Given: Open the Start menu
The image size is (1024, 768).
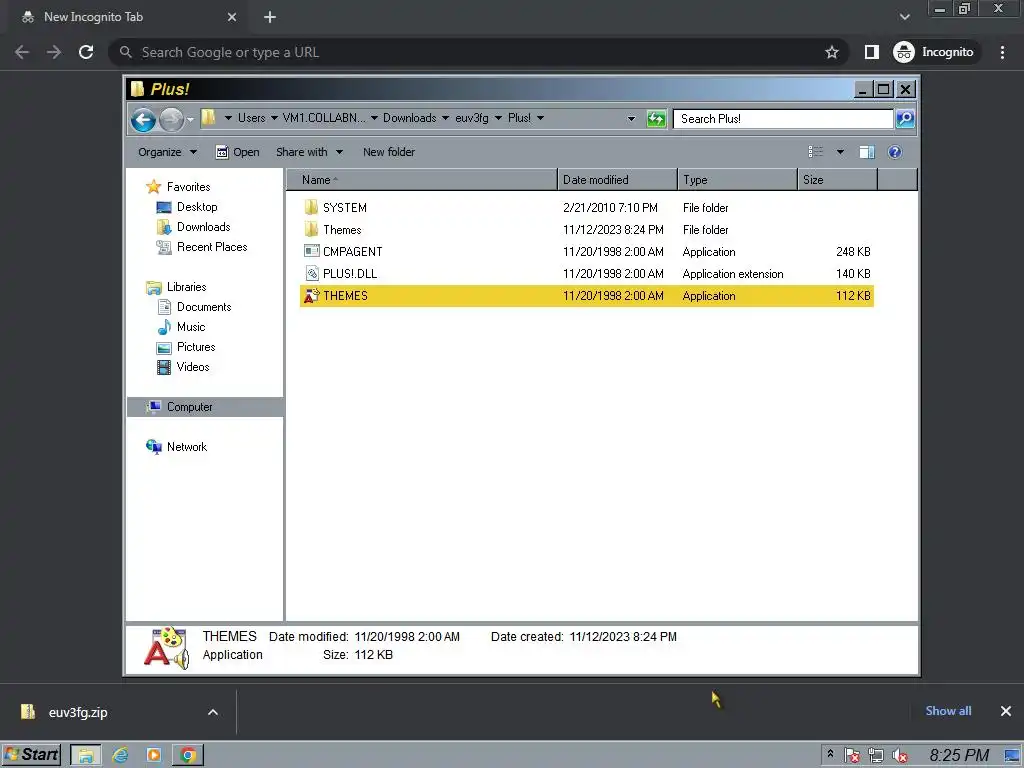Looking at the screenshot, I should [31, 755].
